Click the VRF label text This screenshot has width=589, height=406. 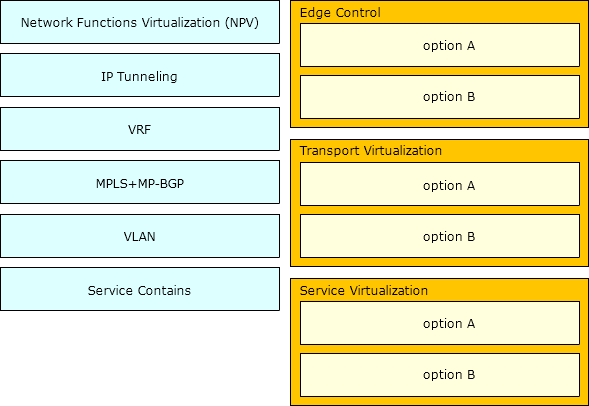click(139, 130)
